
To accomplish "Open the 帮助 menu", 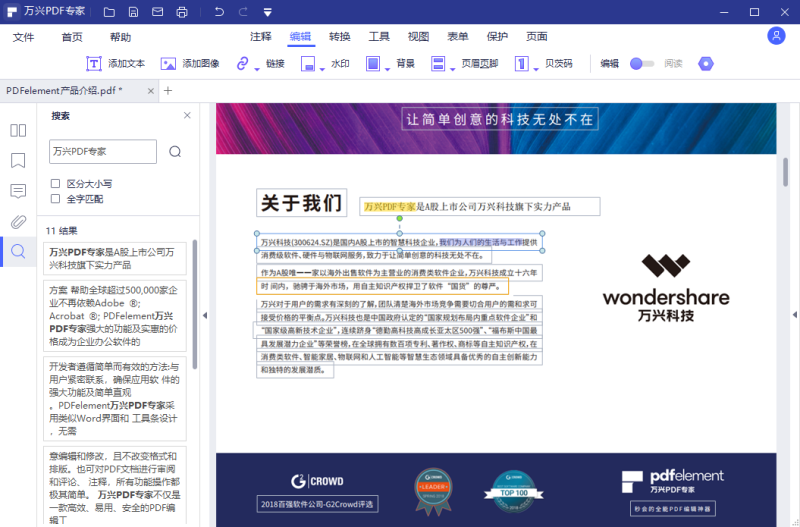I will tap(120, 37).
